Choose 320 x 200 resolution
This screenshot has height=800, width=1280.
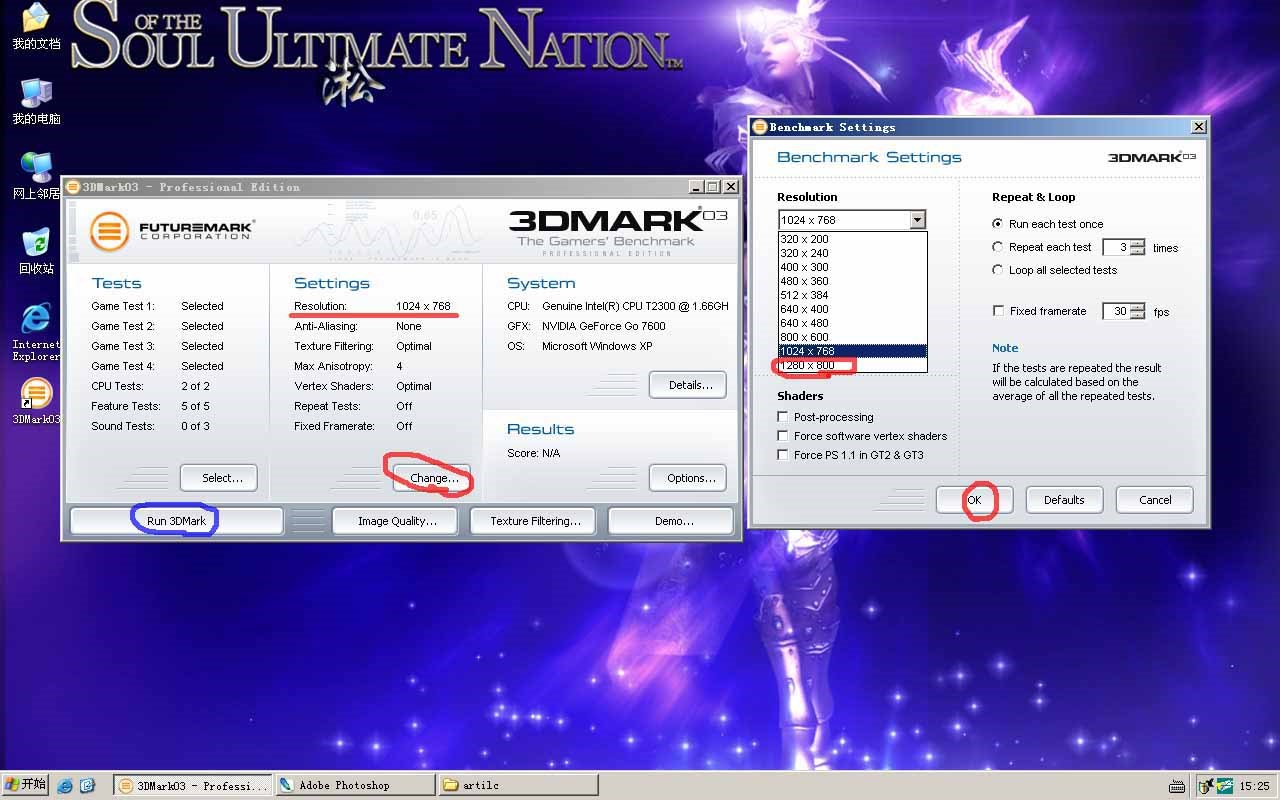(x=853, y=239)
